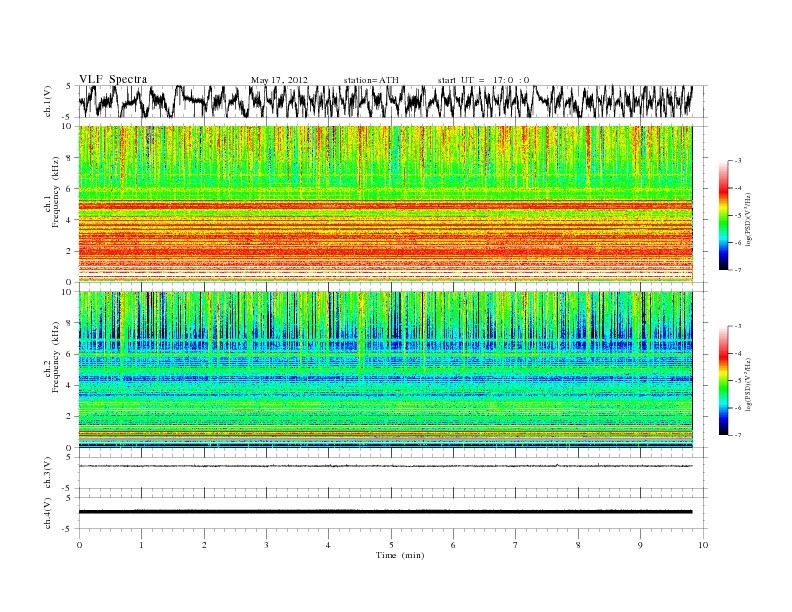This screenshot has height=612, width=792.
Task: Click the 'start UT = 17:0 :0' label
Action: (x=483, y=80)
